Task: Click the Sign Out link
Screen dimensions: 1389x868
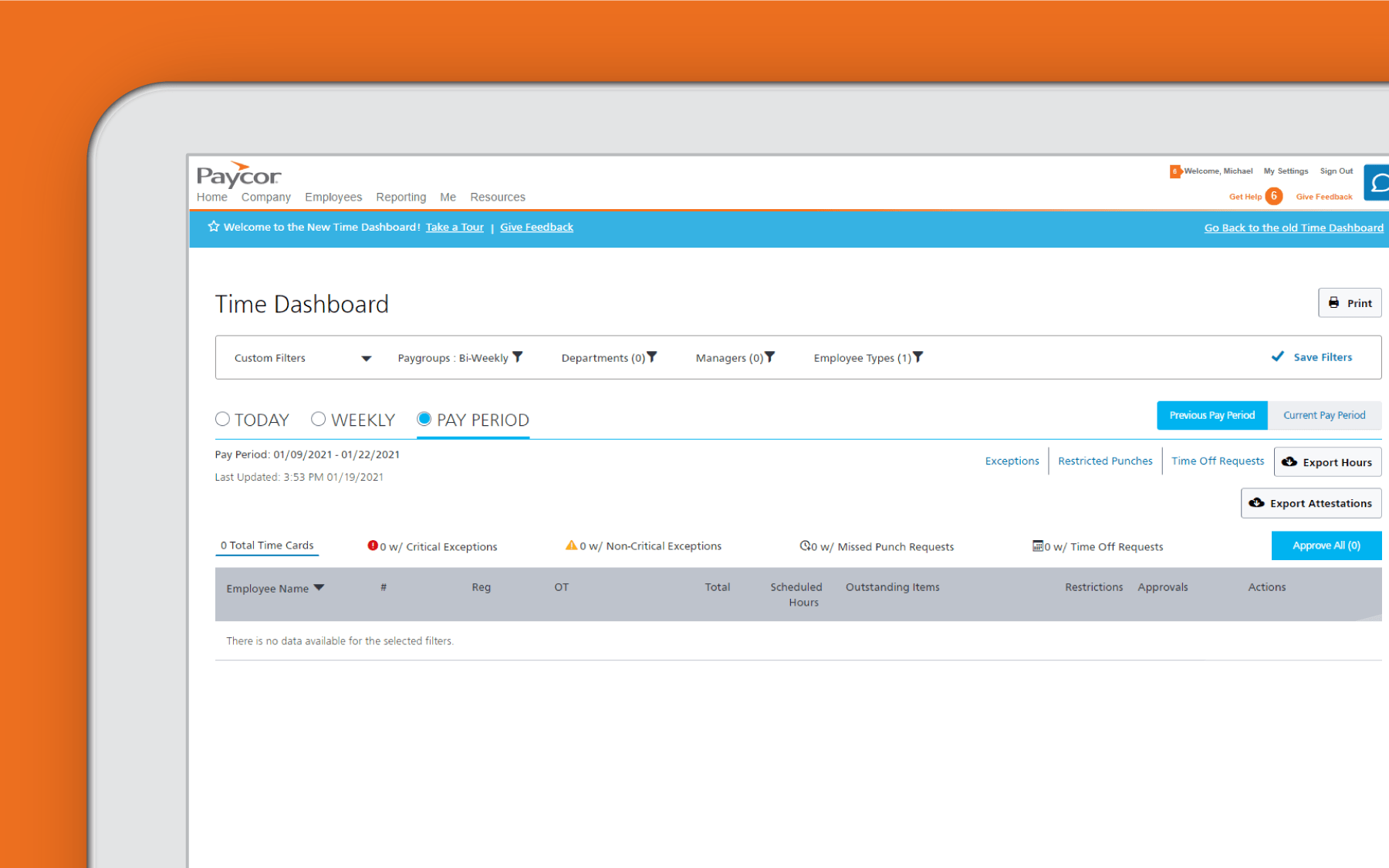Action: coord(1336,171)
